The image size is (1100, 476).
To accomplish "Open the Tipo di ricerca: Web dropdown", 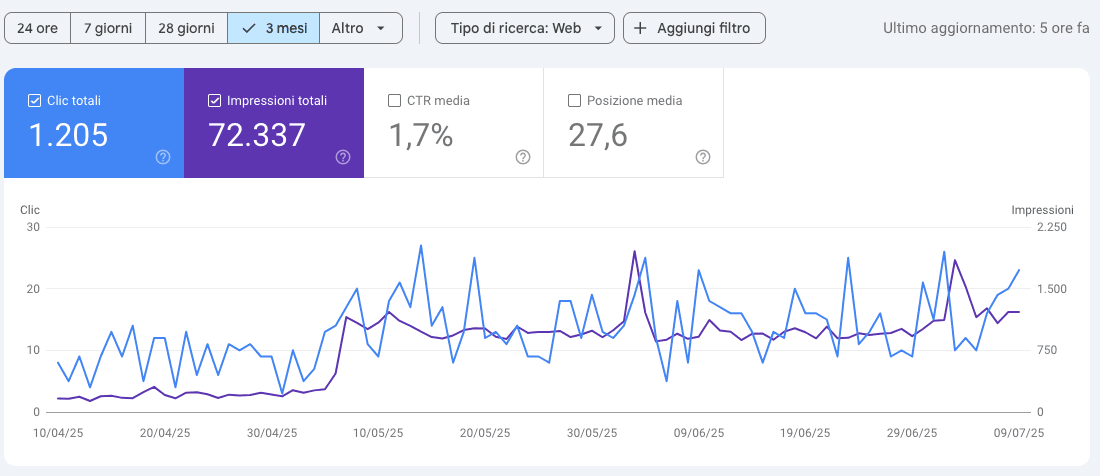I will [525, 28].
